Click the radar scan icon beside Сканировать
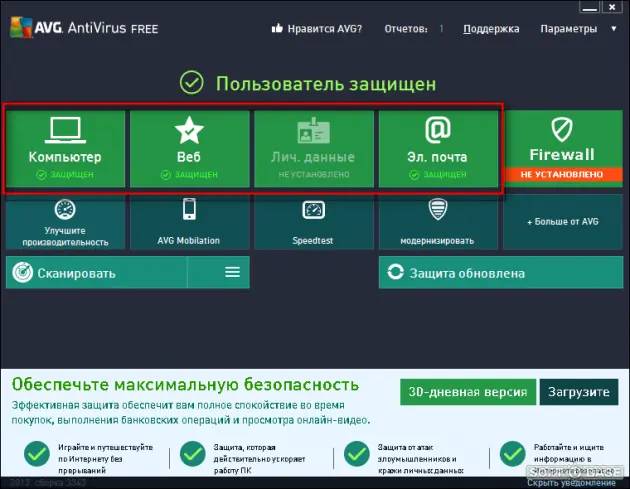This screenshot has height=489, width=630. tap(22, 272)
